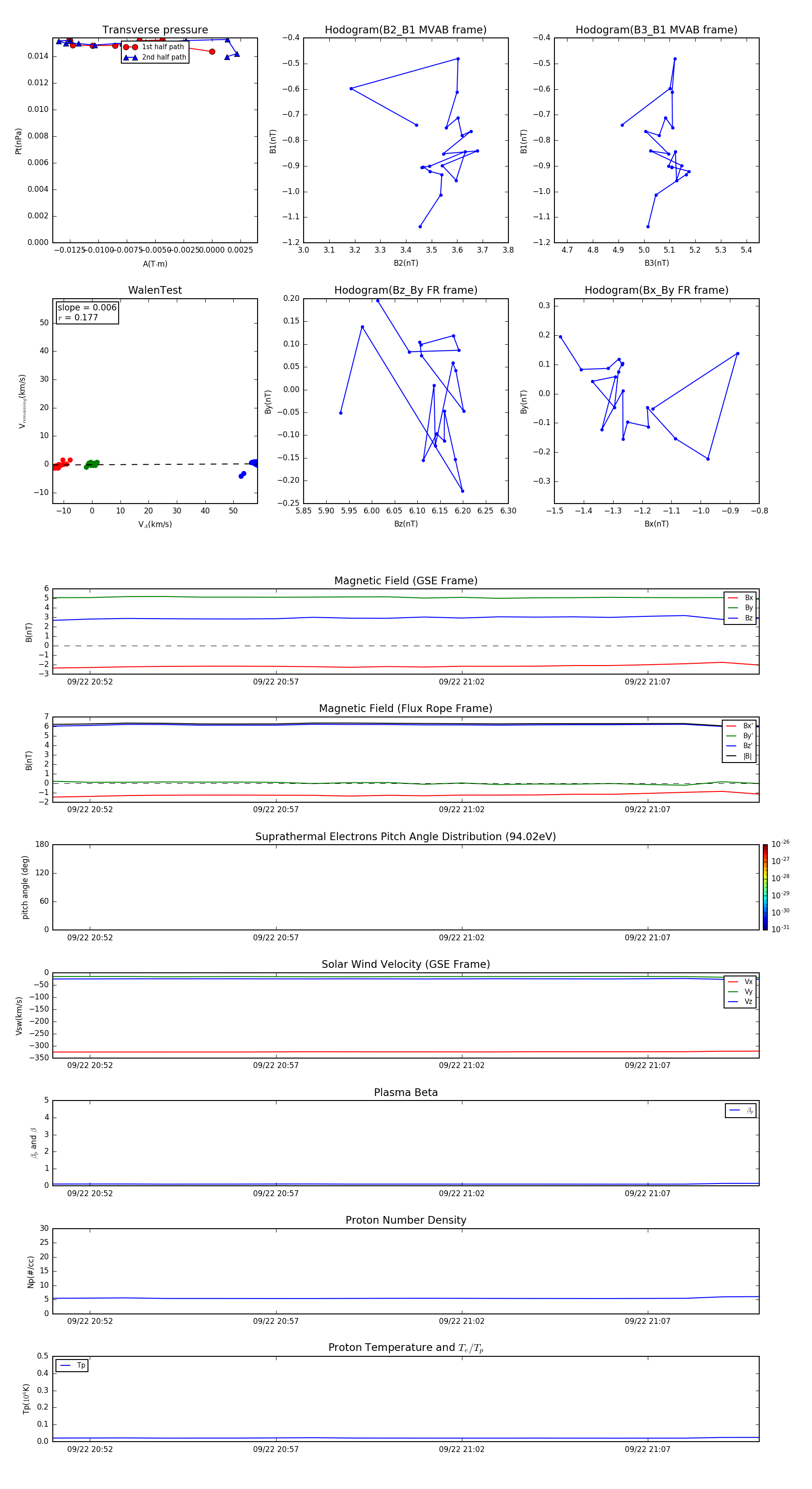The width and height of the screenshot is (812, 1489).
Task: Click the By legend entry in GSE plot
Action: (x=740, y=607)
